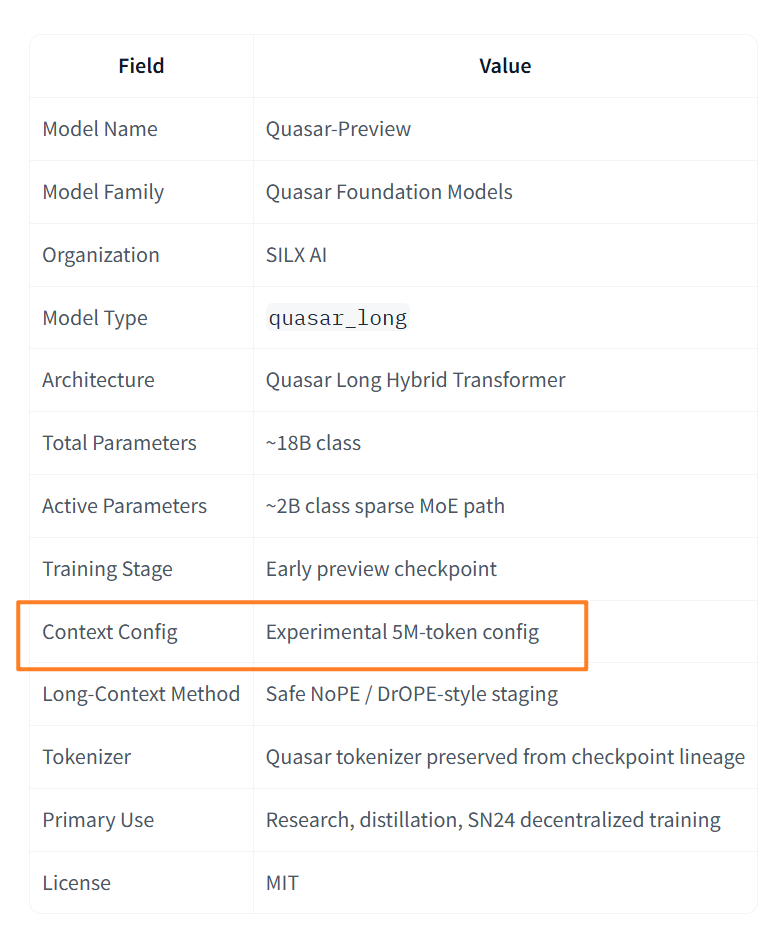Select the SILX AI organization value
This screenshot has width=784, height=946.
click(x=296, y=255)
